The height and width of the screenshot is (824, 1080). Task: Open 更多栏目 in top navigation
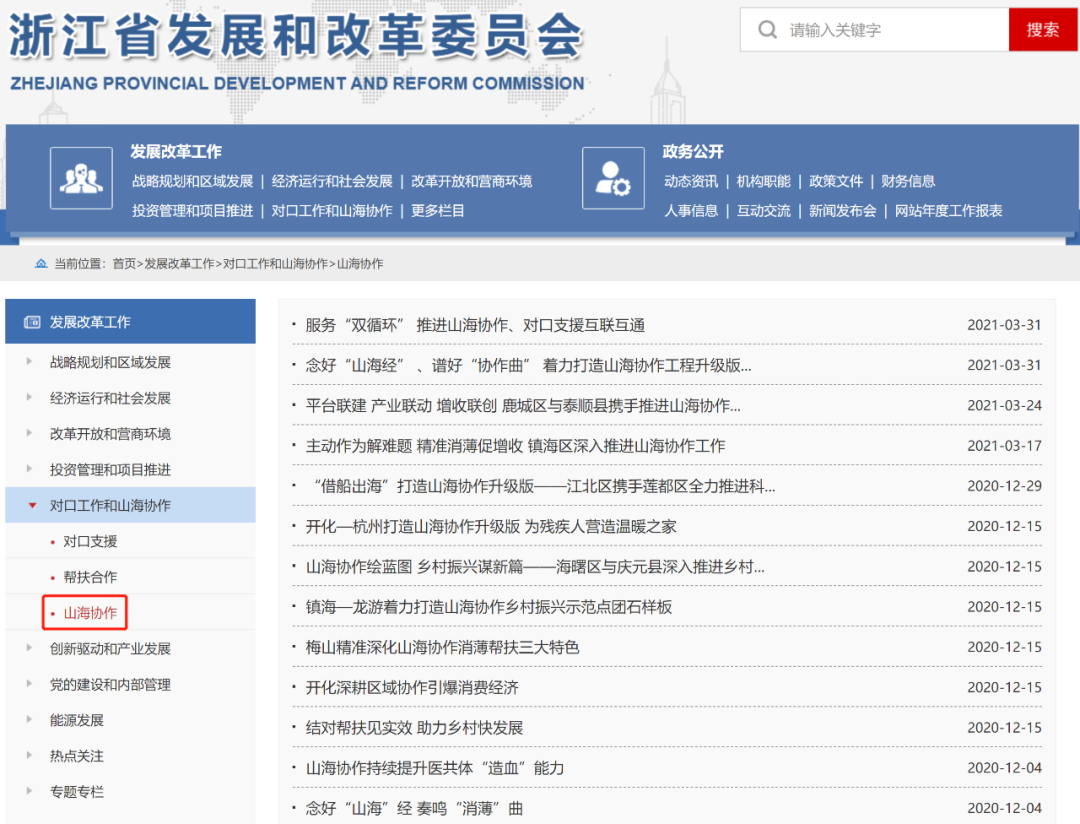coord(438,211)
